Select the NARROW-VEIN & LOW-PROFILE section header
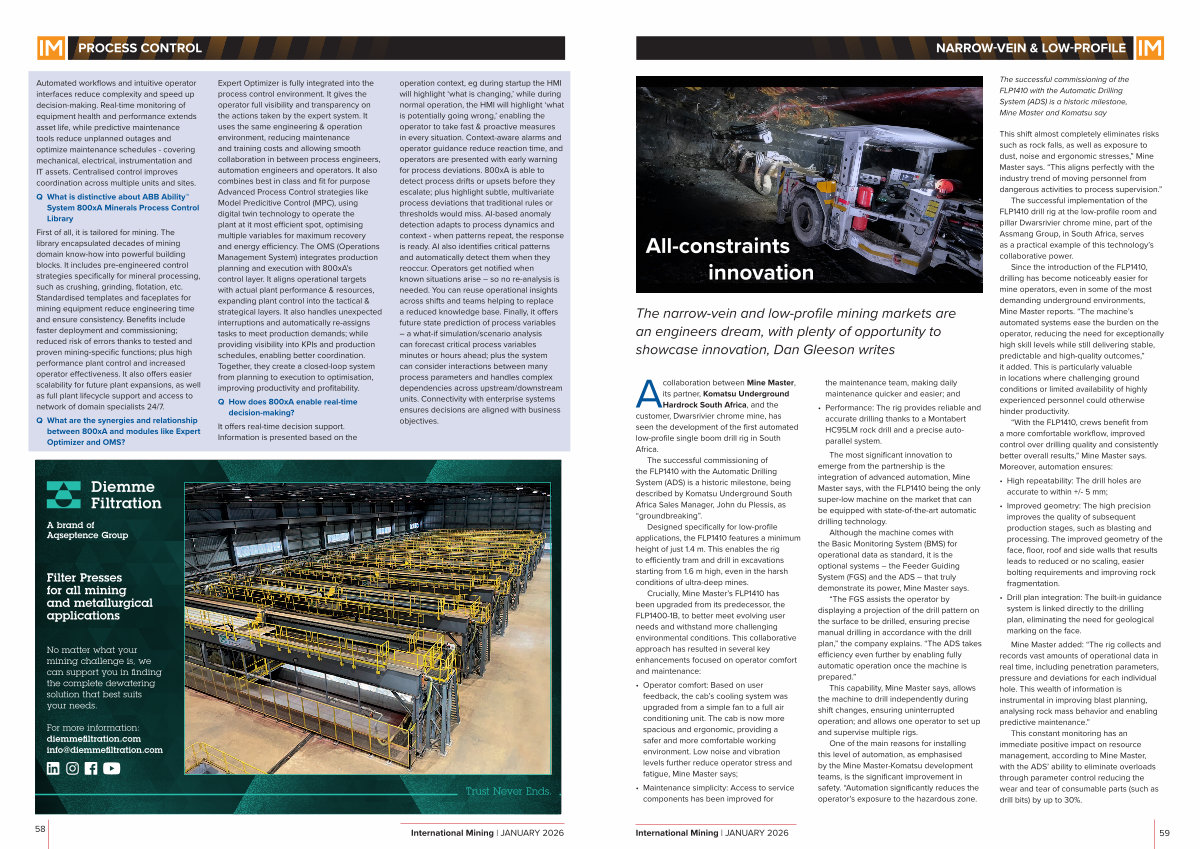This screenshot has width=1200, height=849. pyautogui.click(x=1030, y=48)
